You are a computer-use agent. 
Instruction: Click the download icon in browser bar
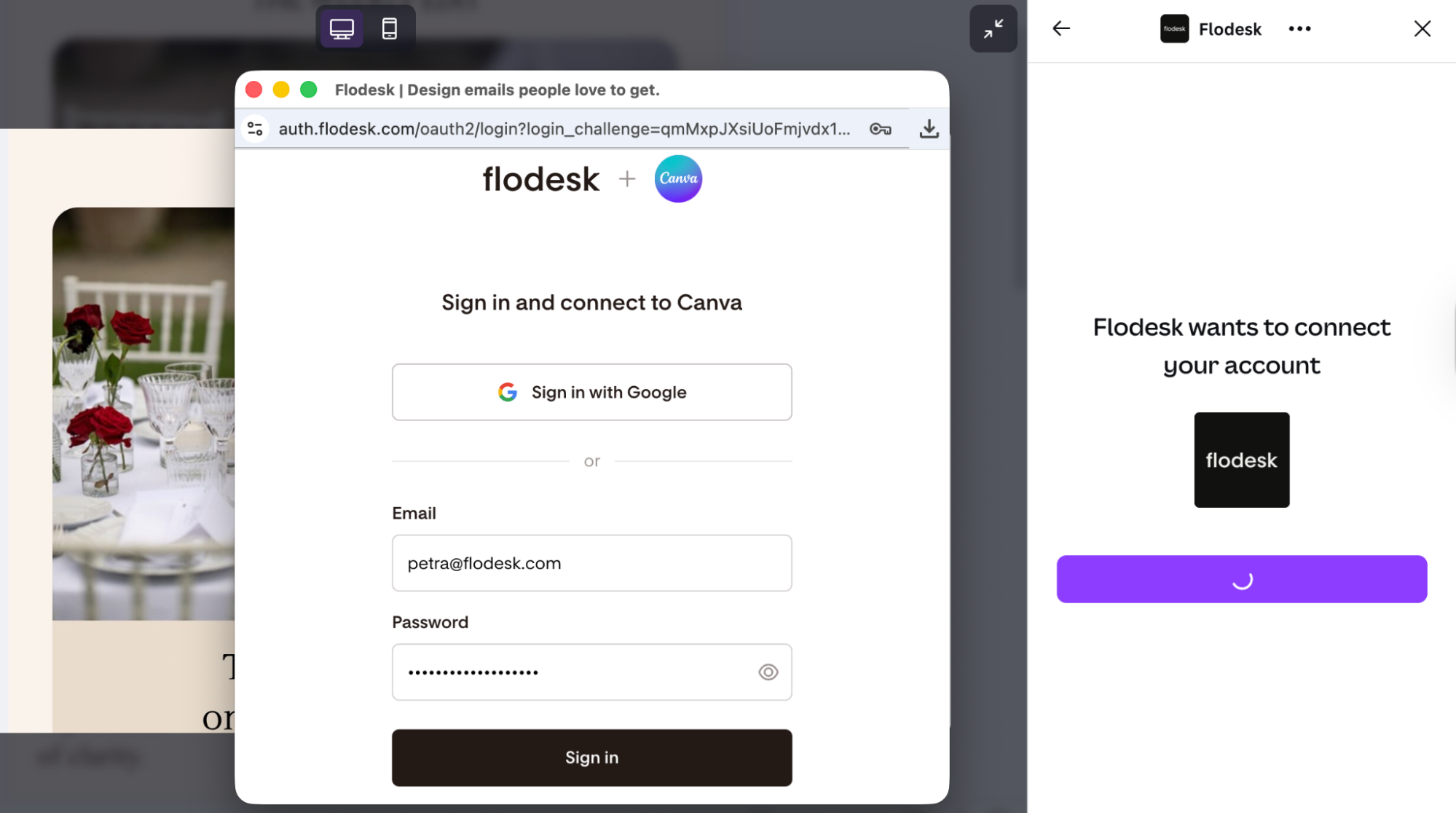[929, 129]
